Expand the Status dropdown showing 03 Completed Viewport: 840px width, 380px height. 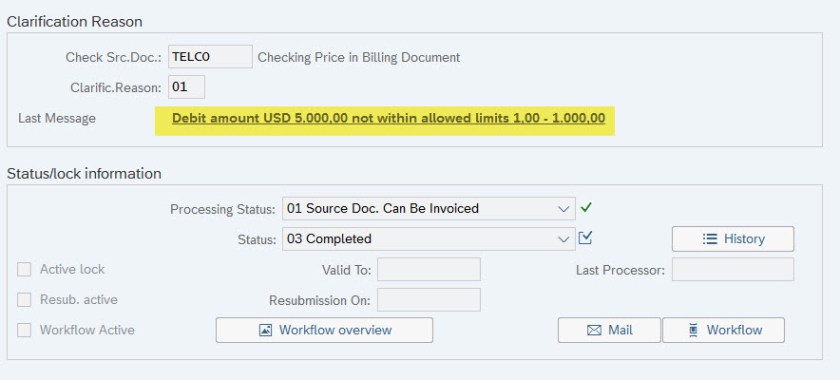(564, 239)
